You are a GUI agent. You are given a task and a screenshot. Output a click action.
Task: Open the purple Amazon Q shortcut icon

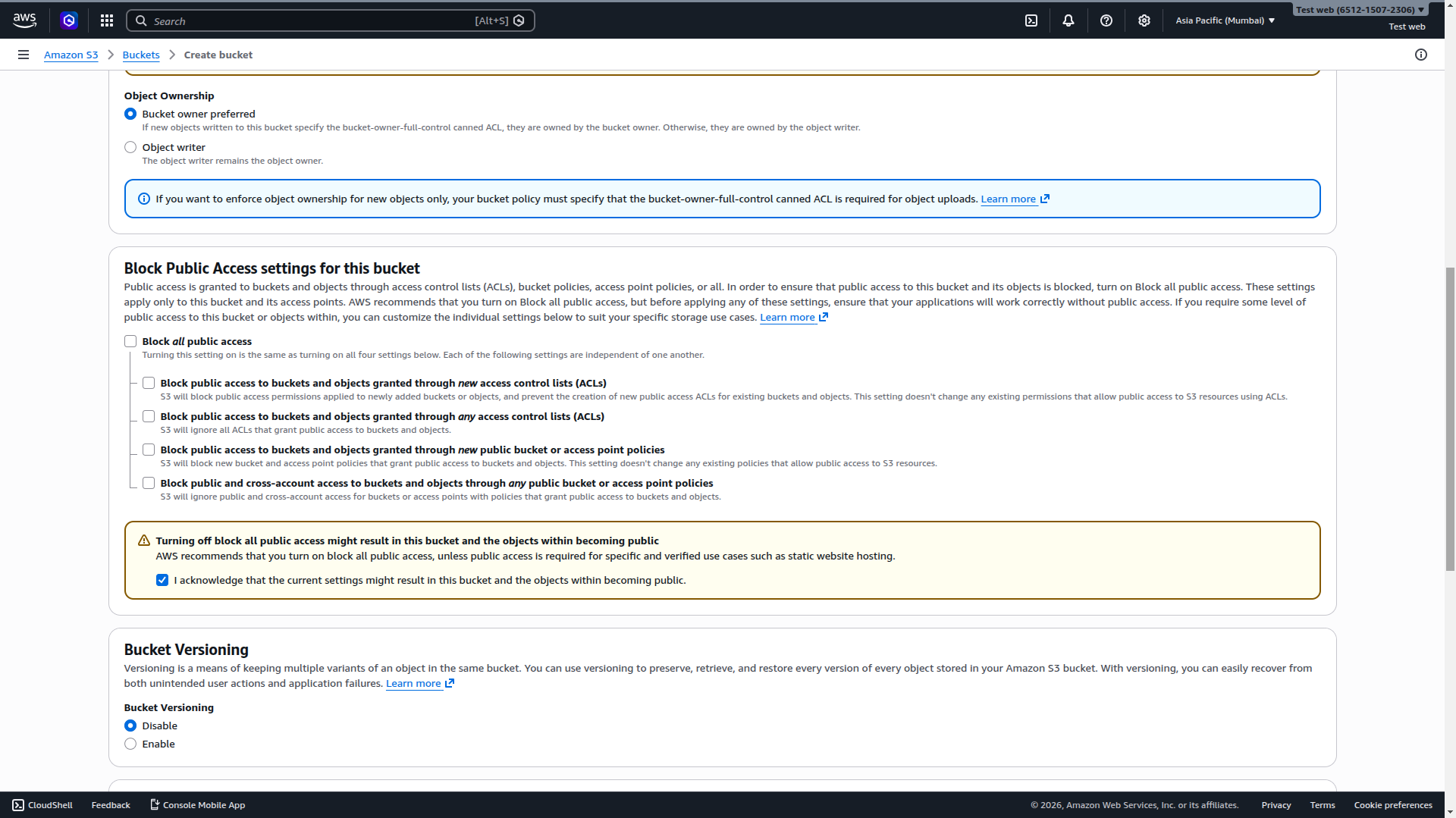click(69, 20)
